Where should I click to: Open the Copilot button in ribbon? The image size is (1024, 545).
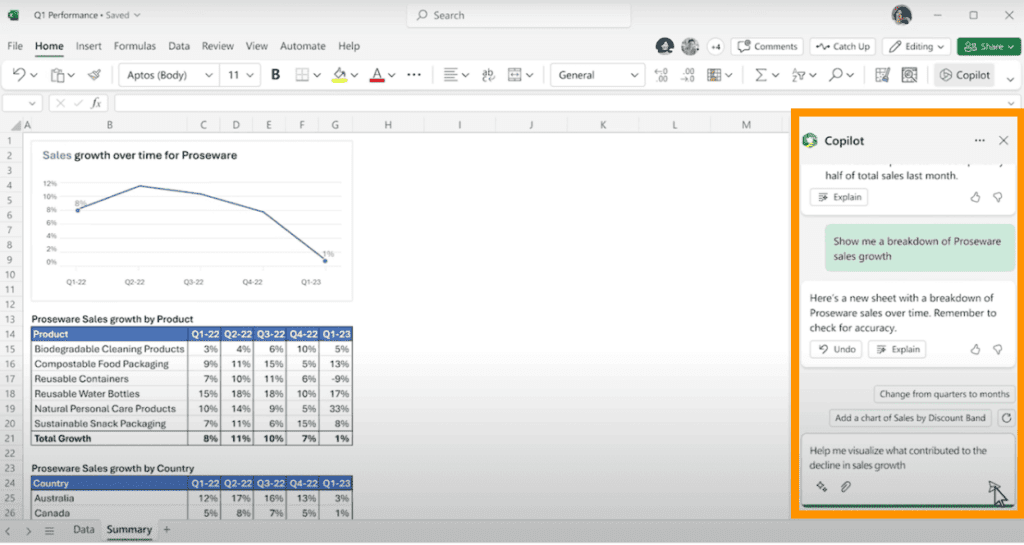tap(965, 75)
